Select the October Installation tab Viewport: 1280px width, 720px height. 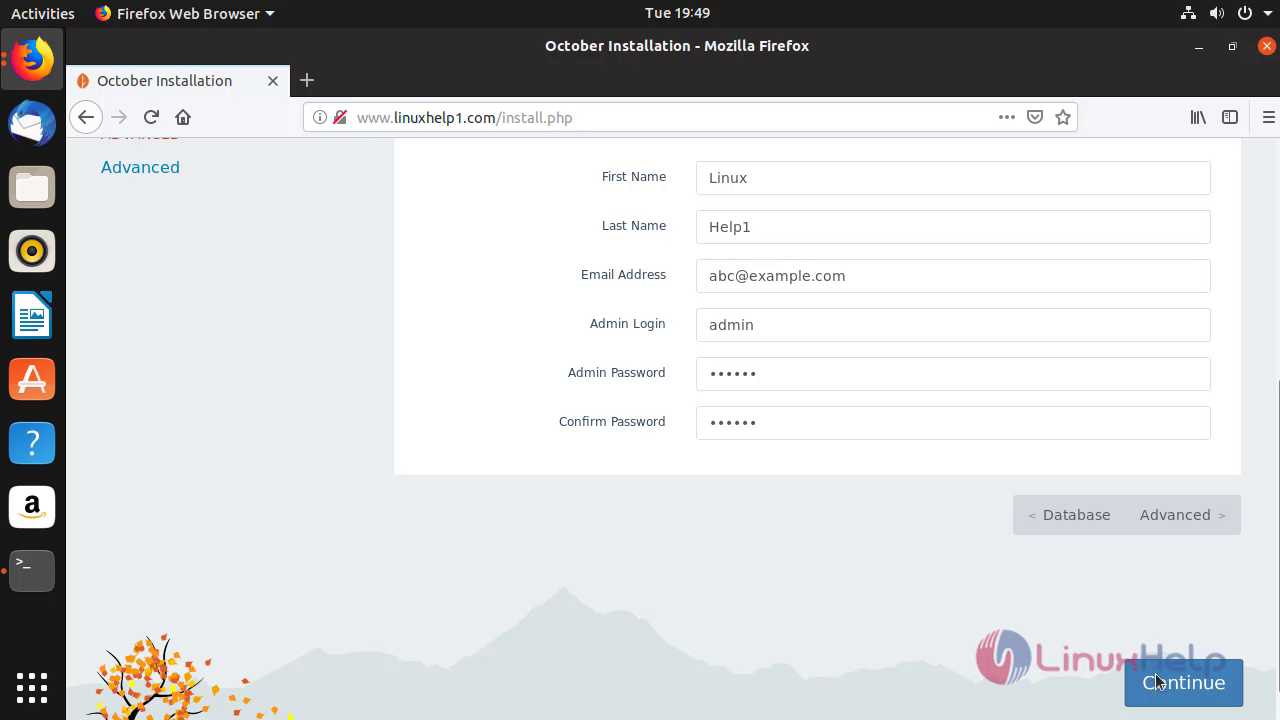tap(178, 81)
